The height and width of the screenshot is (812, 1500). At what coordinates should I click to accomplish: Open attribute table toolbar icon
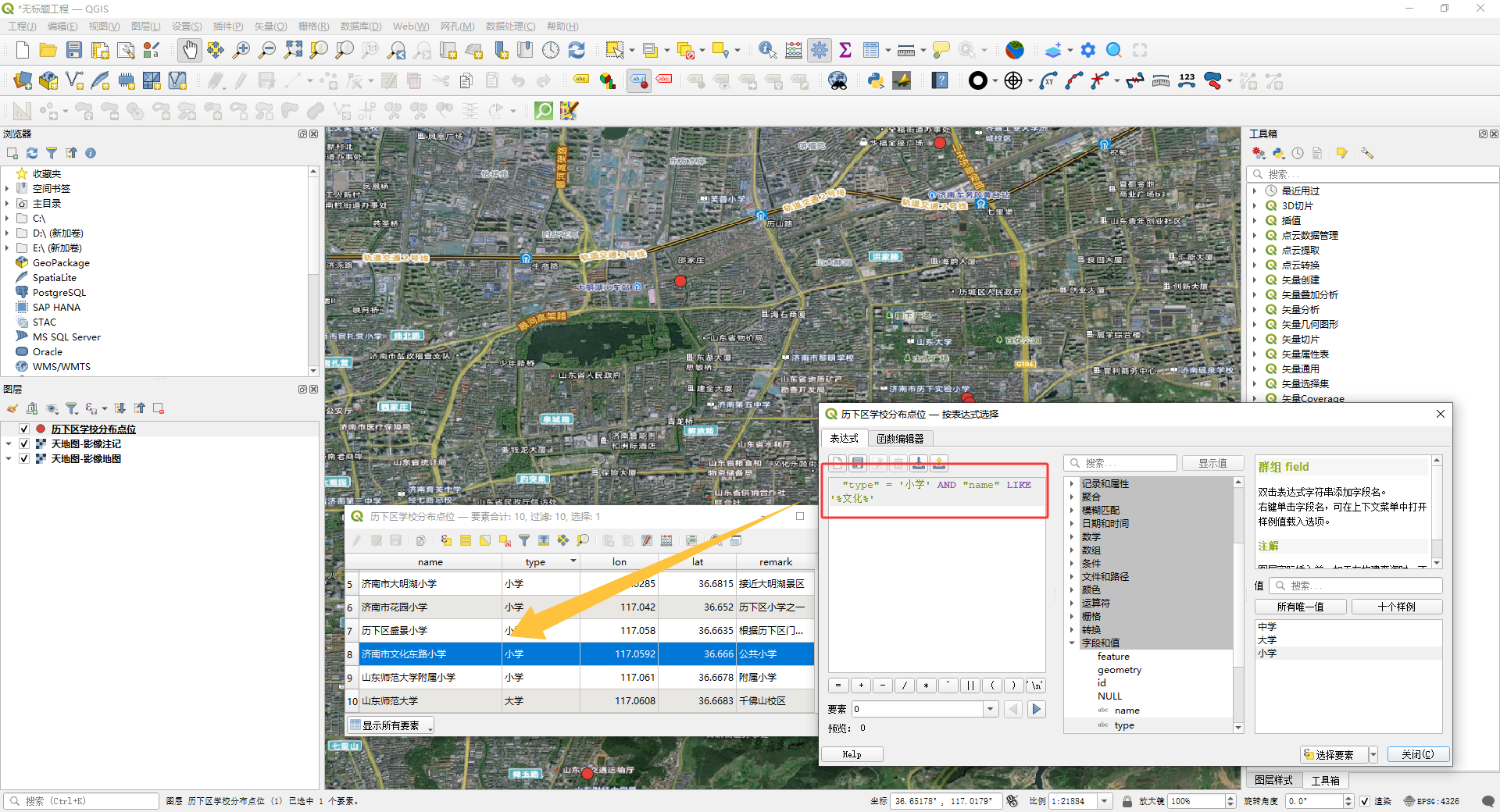(x=871, y=50)
